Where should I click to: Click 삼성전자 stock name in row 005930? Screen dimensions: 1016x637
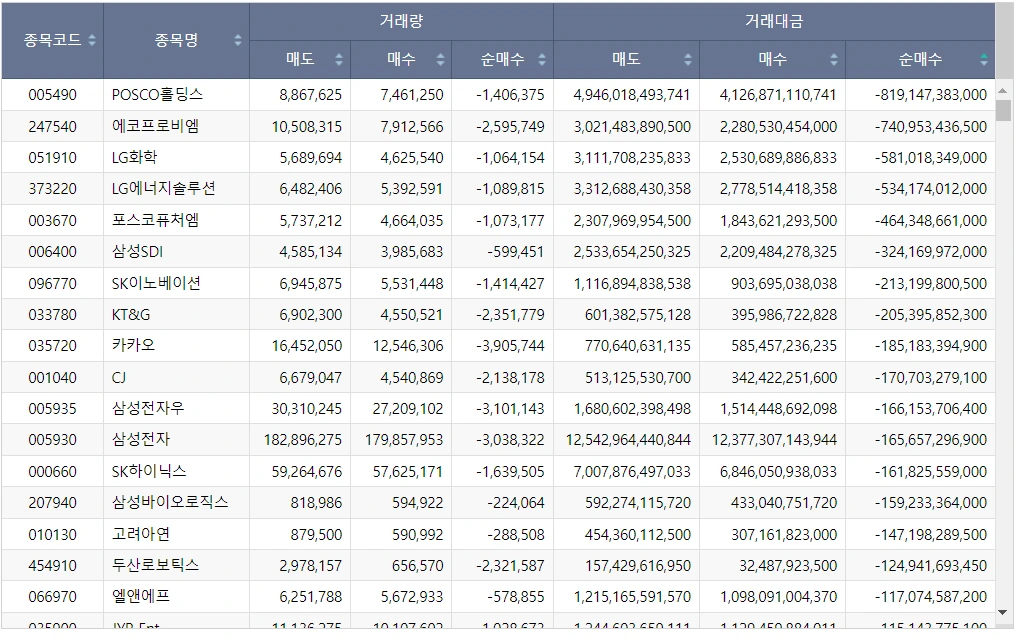tap(141, 439)
